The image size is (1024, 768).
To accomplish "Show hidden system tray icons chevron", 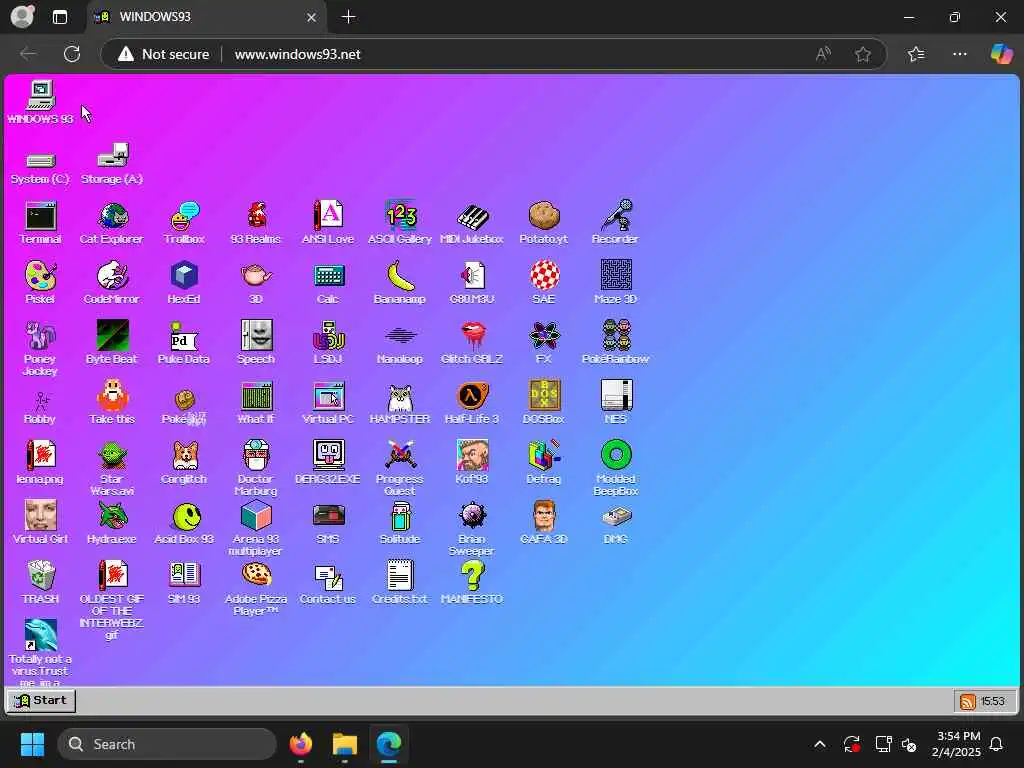I will [x=820, y=744].
